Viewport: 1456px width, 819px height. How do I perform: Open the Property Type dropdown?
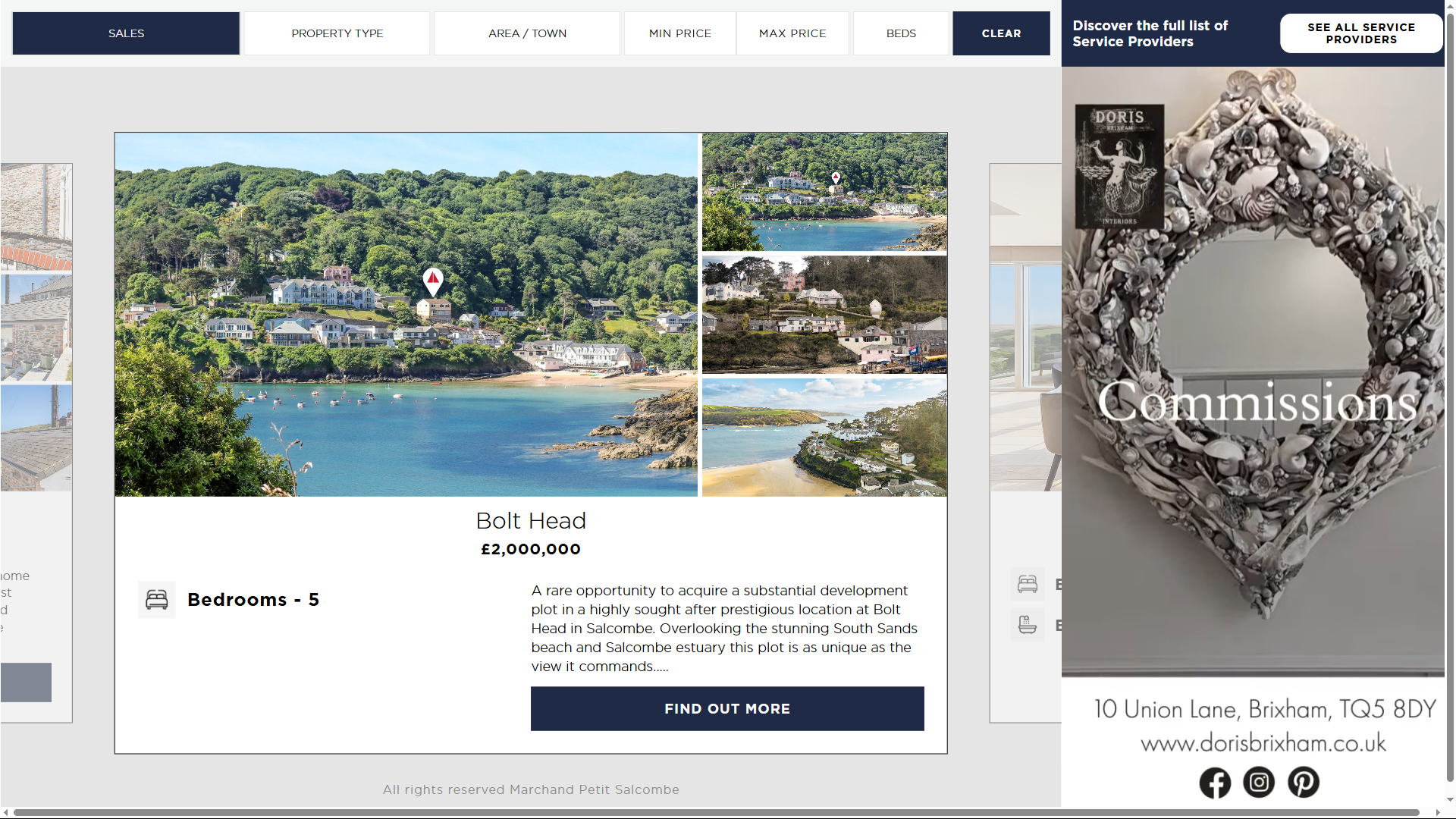pyautogui.click(x=337, y=33)
